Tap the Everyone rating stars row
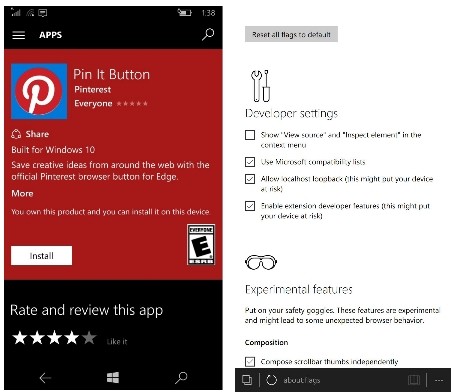455x392 pixels. 132,104
